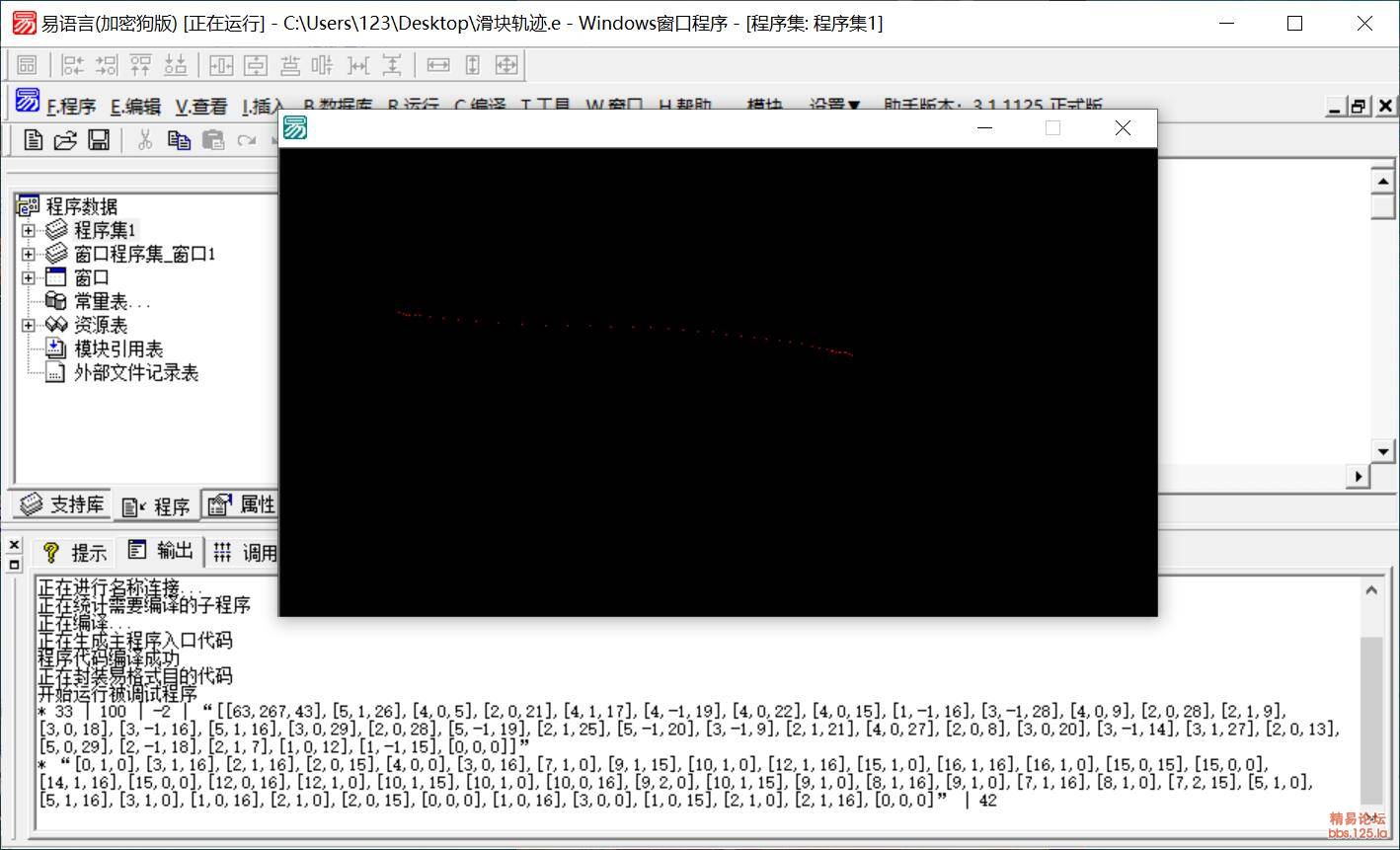Click the editor scrollbar down arrow

[1382, 451]
